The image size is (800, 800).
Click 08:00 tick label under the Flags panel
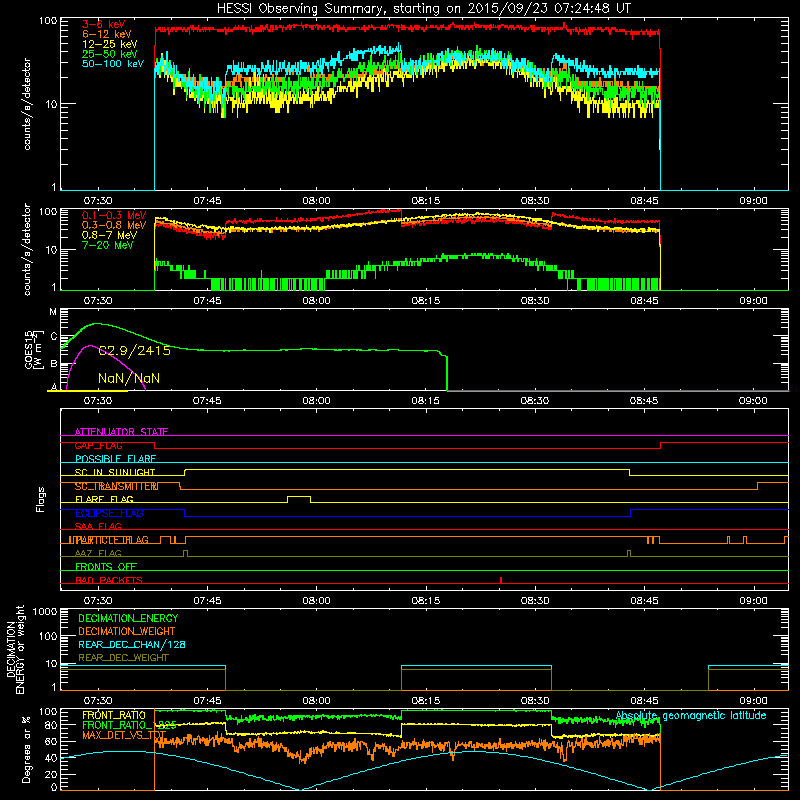point(316,601)
